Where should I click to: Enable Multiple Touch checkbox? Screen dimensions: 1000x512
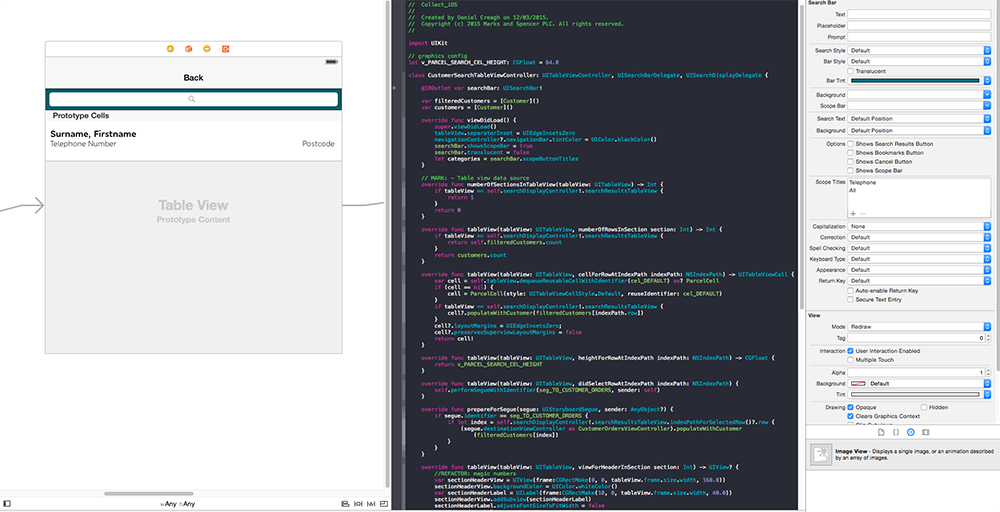850,360
